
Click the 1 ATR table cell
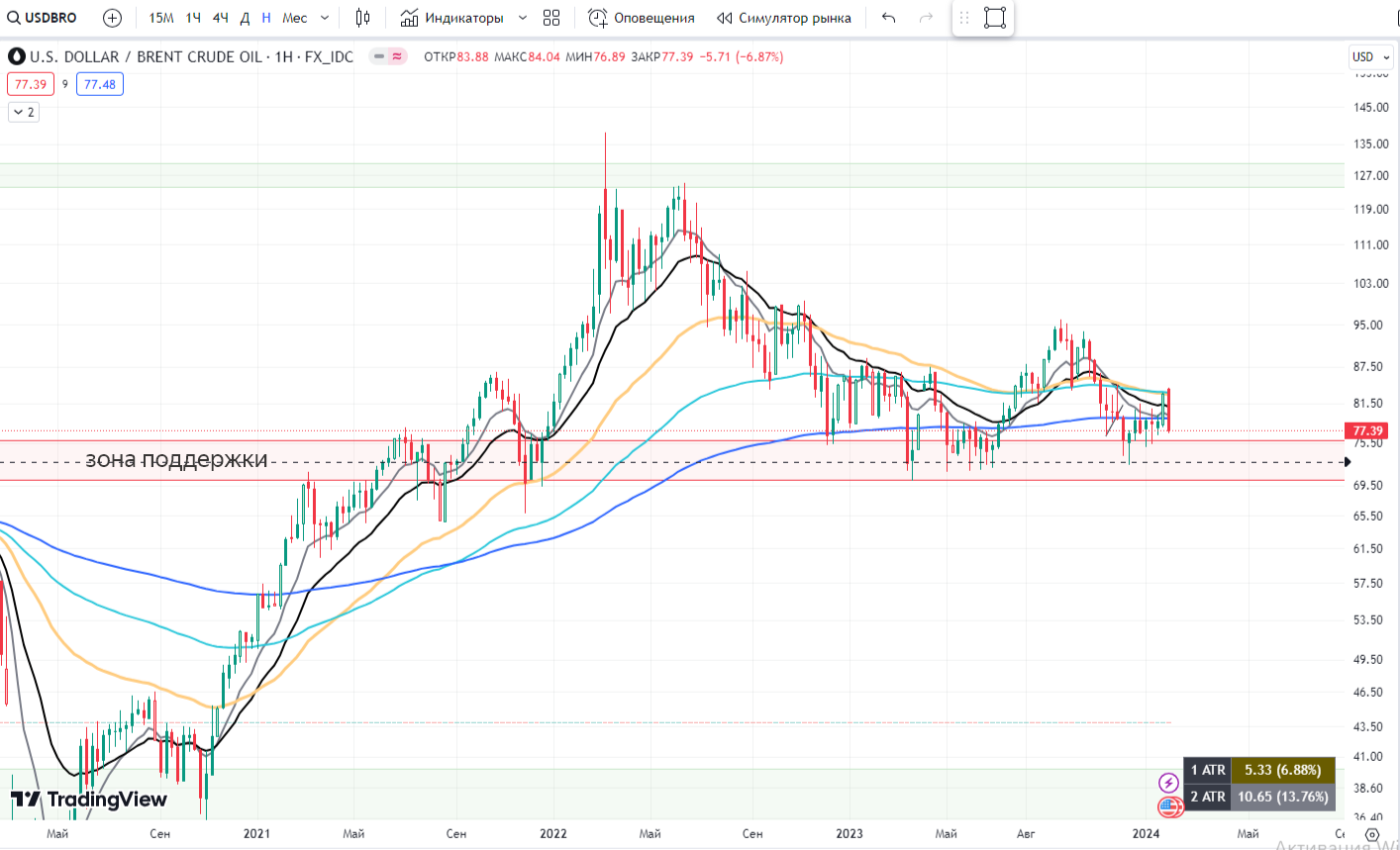pyautogui.click(x=1208, y=770)
